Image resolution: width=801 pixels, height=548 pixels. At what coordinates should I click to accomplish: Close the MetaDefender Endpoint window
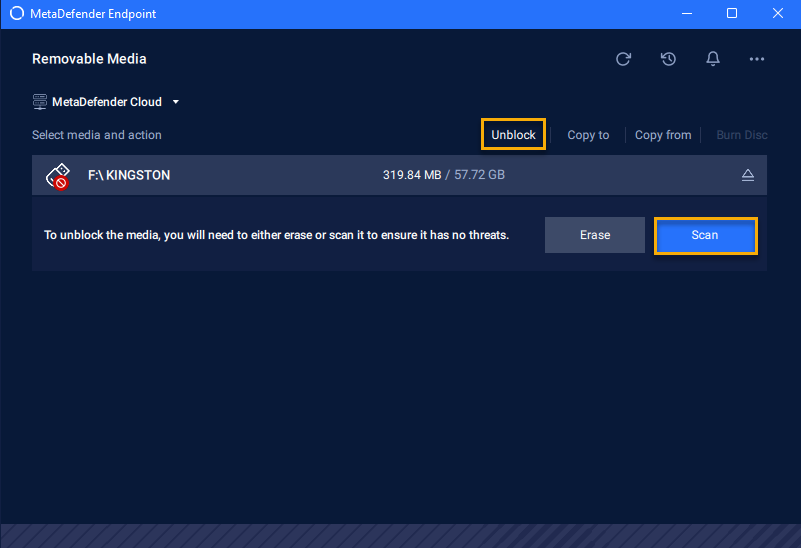point(778,13)
